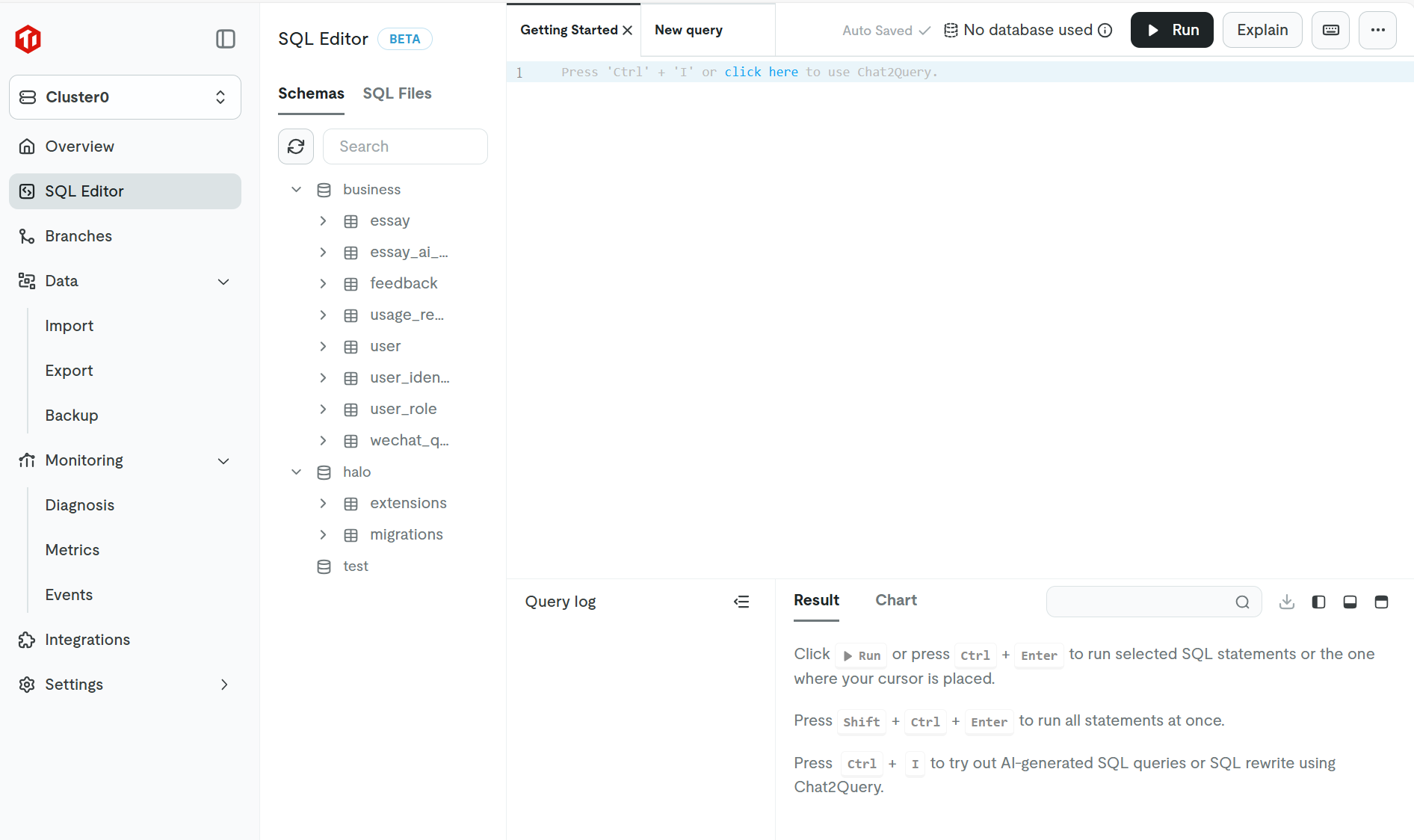Close the Getting Started tab
The width and height of the screenshot is (1414, 840).
coord(628,30)
